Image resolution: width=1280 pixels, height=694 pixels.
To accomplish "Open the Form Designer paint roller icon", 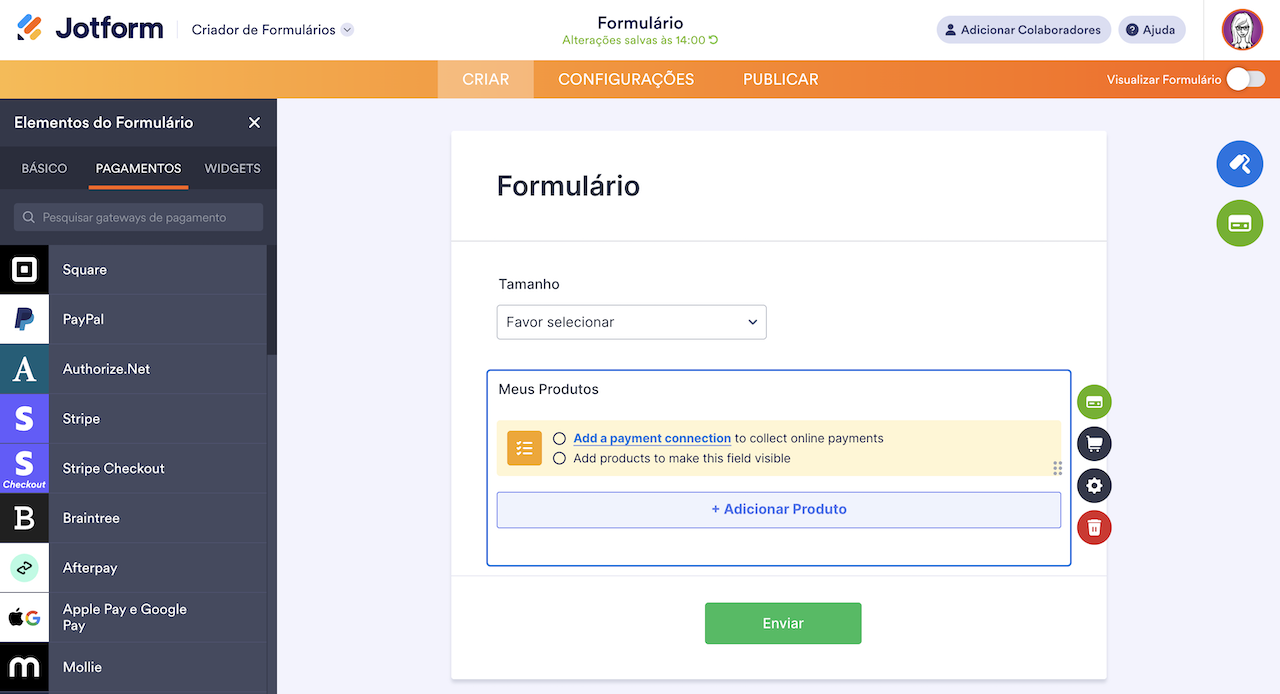I will point(1240,164).
